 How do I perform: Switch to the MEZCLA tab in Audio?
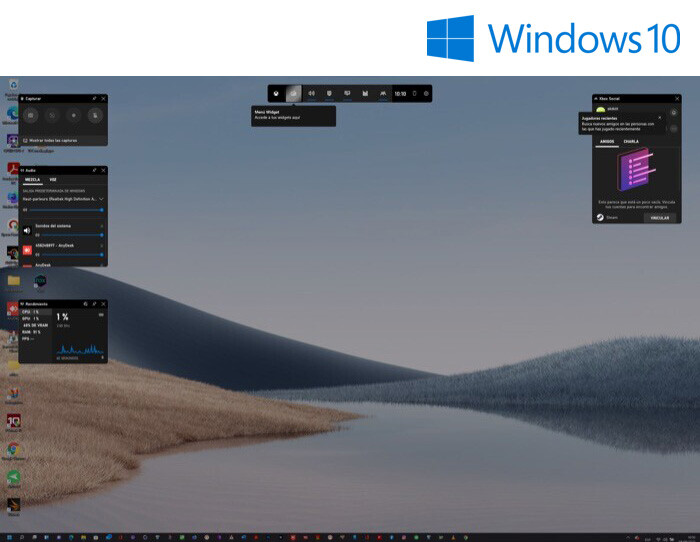point(32,179)
